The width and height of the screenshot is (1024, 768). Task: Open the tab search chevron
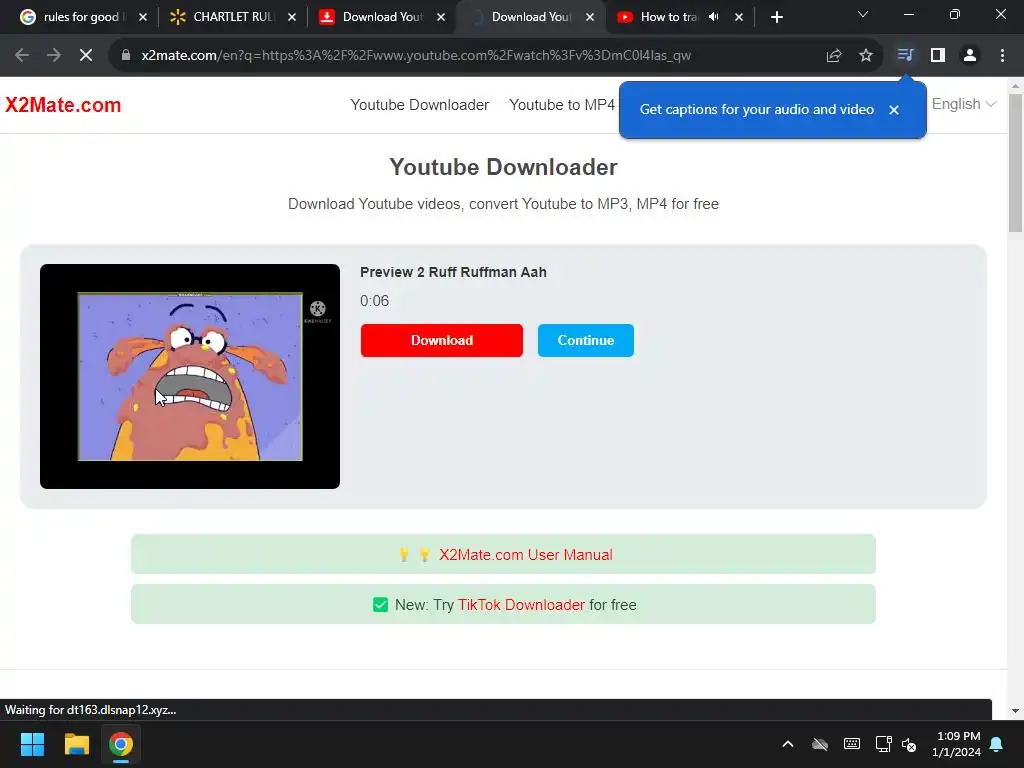[863, 14]
